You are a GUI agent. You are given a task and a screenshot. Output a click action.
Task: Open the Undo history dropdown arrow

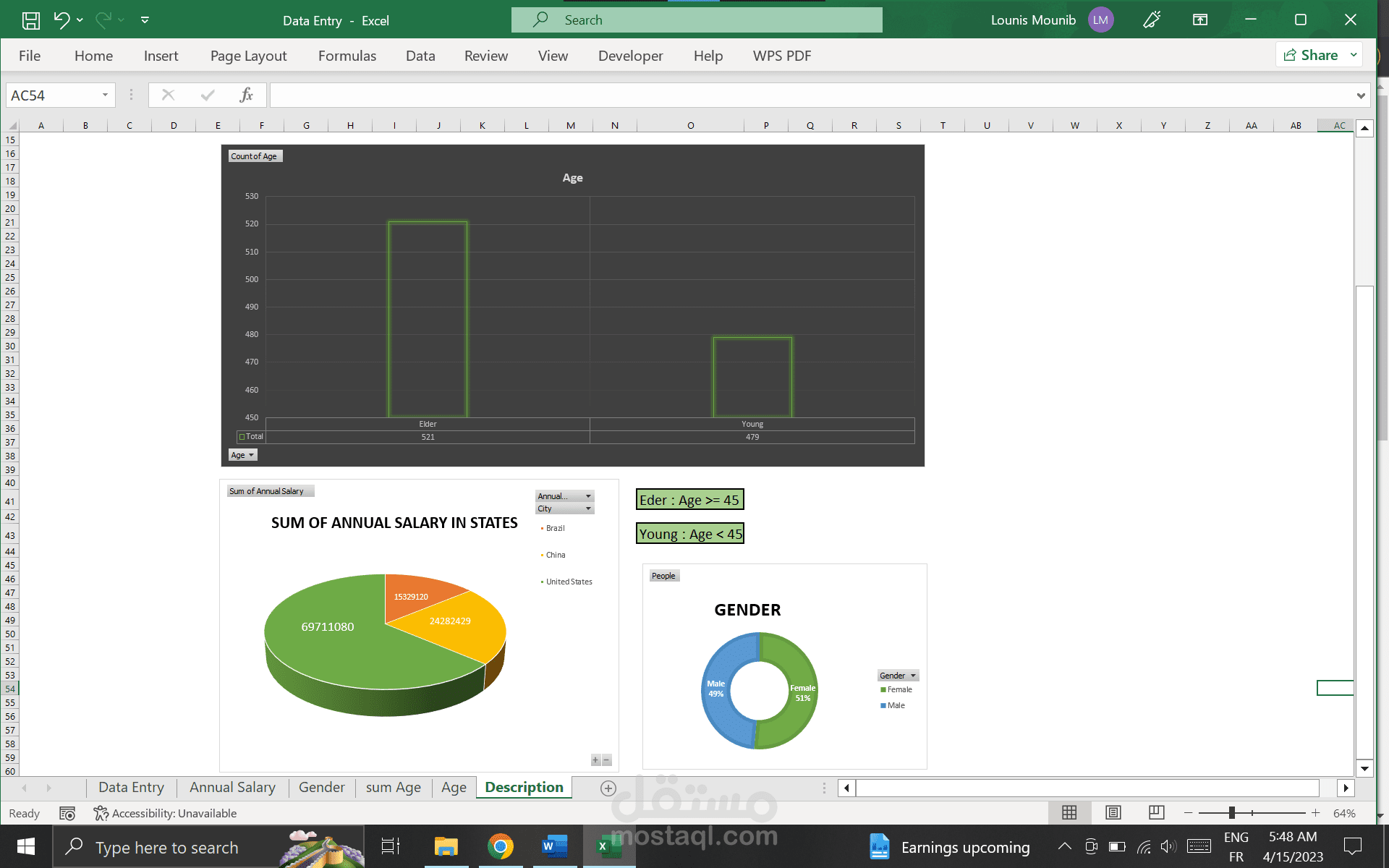tap(80, 20)
